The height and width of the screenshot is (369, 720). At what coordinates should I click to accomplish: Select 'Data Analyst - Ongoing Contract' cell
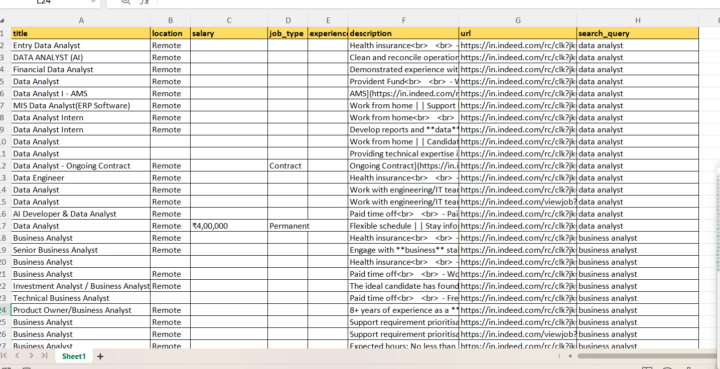click(81, 166)
